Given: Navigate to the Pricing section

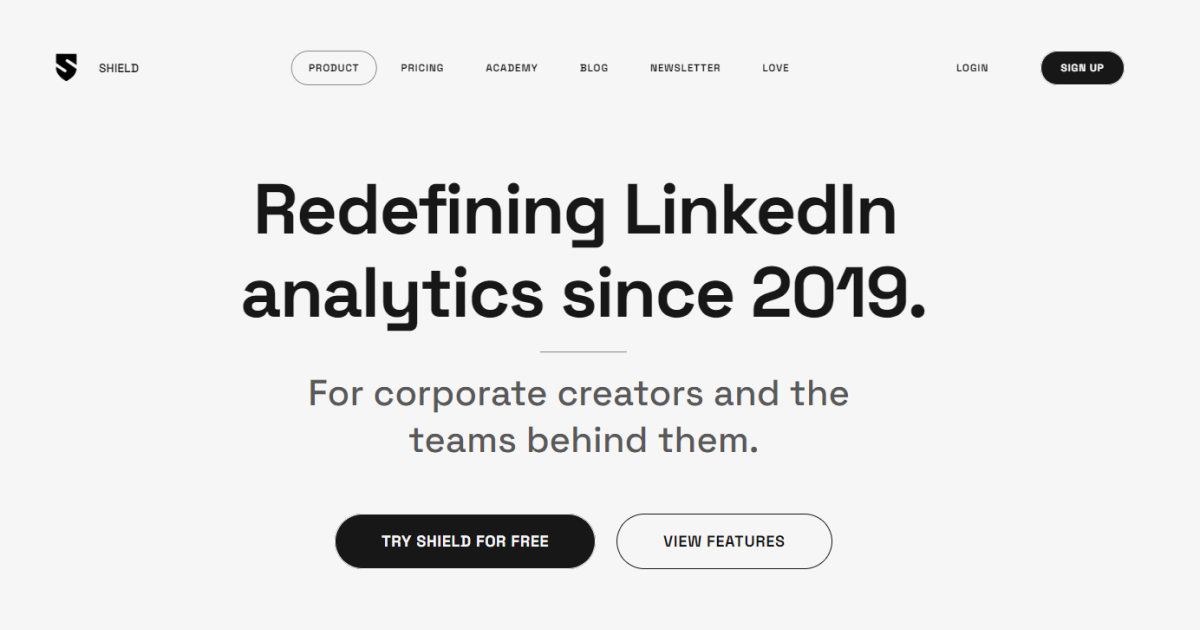Looking at the screenshot, I should (x=422, y=68).
